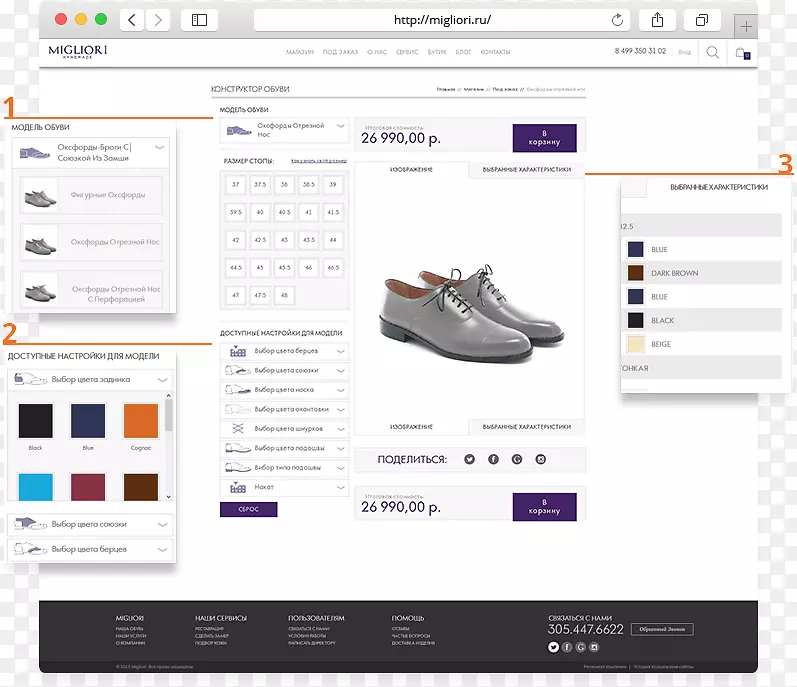Expand Выбор цвета берцев in the main settings list
The image size is (797, 687).
coord(285,351)
